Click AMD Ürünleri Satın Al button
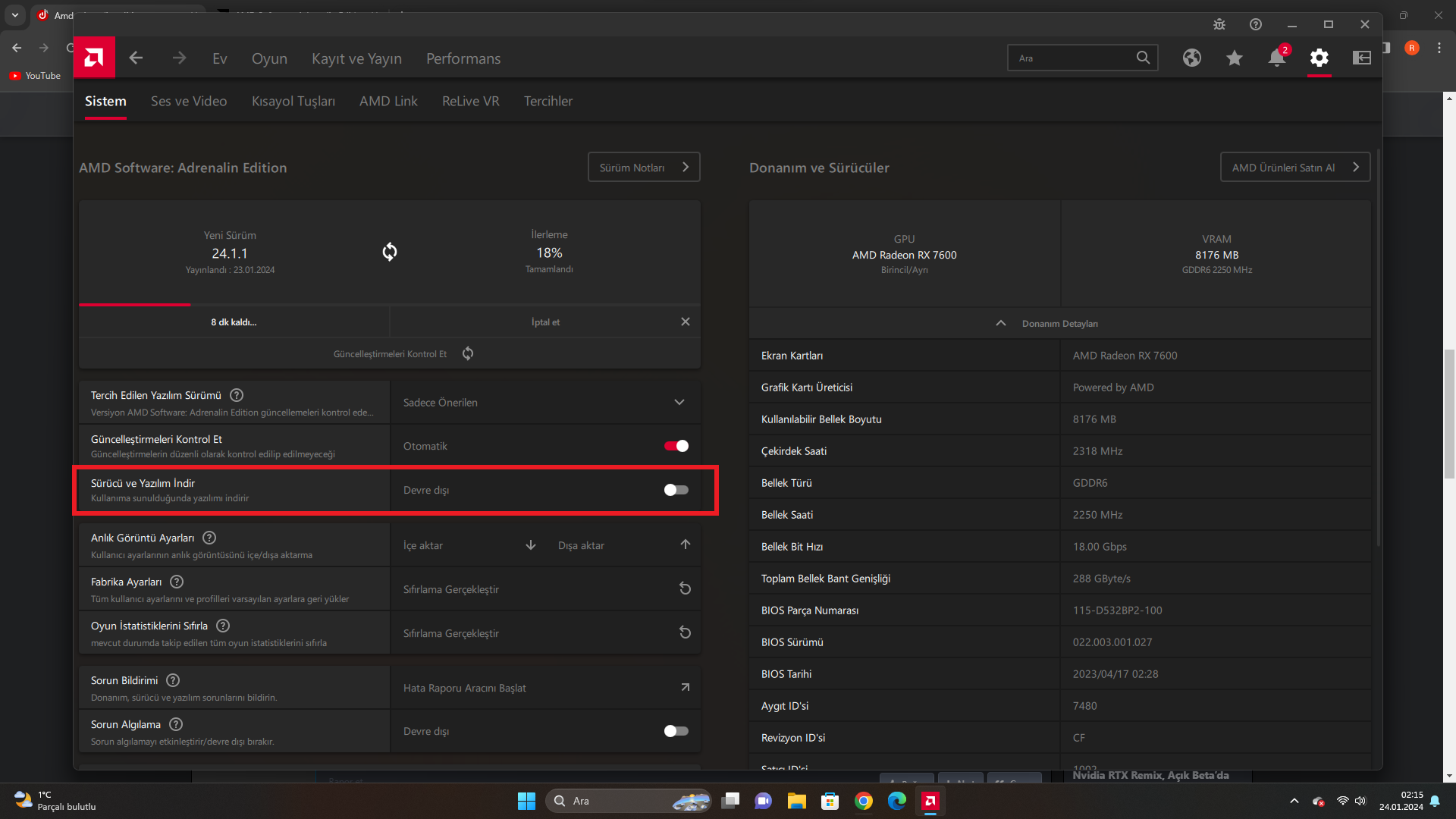The image size is (1456, 819). (1295, 167)
